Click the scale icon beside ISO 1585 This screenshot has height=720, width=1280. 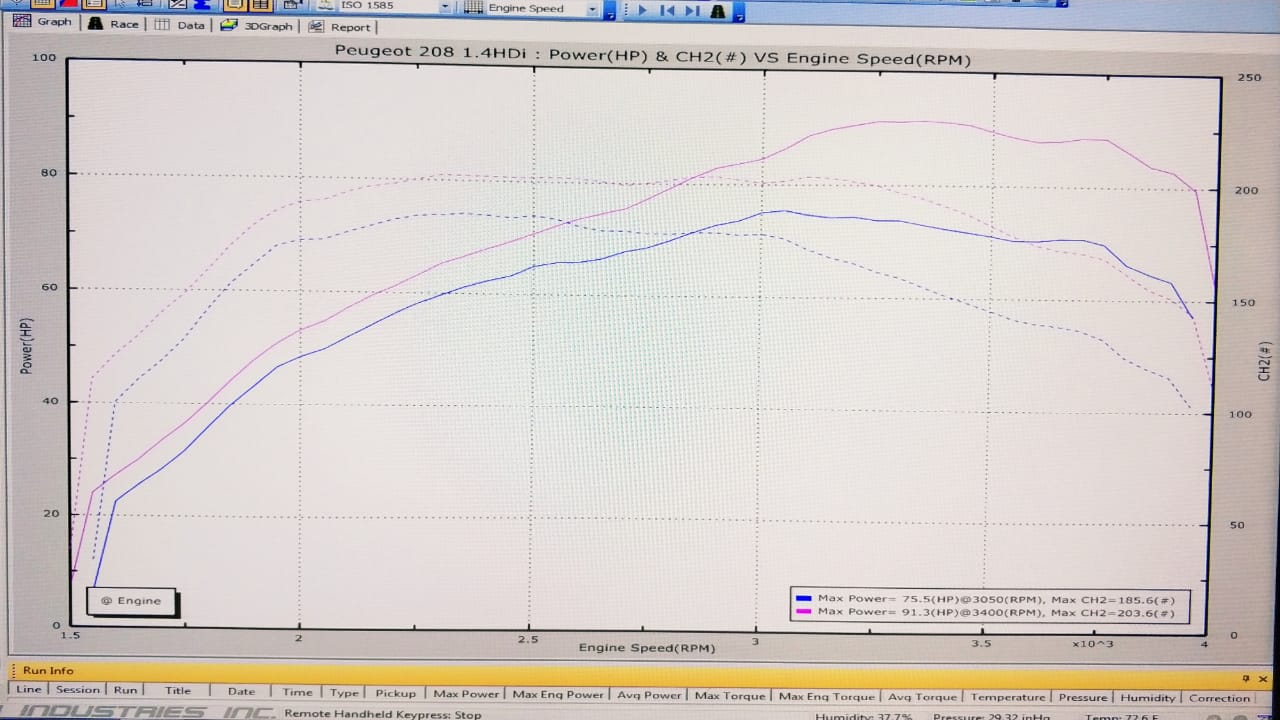click(325, 6)
